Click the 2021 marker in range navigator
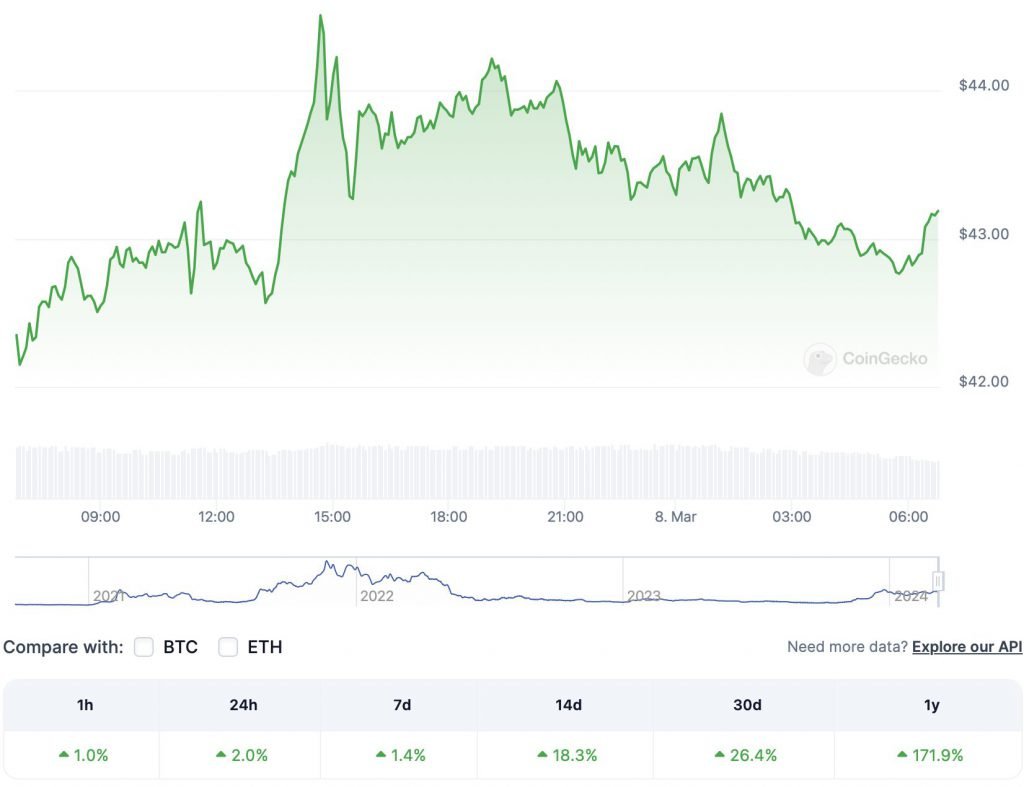The height and width of the screenshot is (787, 1024). coord(108,596)
